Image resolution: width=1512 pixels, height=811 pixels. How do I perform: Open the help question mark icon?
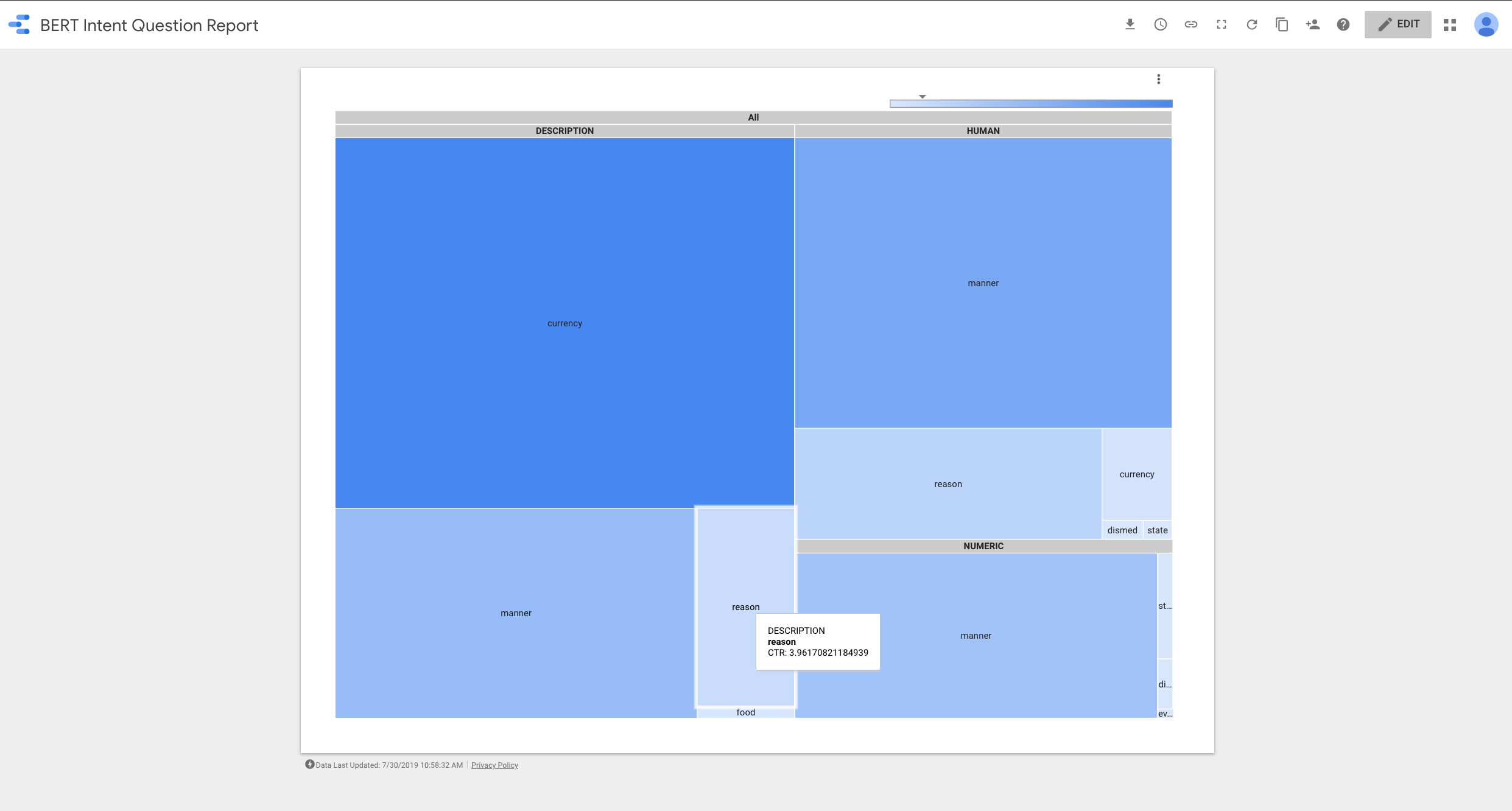point(1343,24)
